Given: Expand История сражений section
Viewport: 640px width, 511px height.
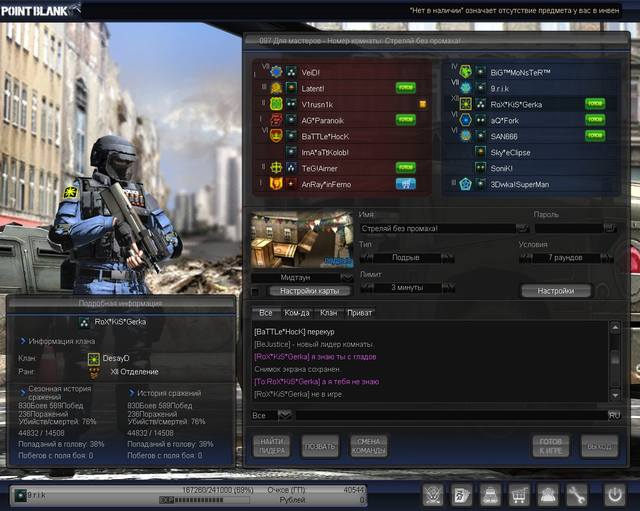Looking at the screenshot, I should pyautogui.click(x=131, y=393).
